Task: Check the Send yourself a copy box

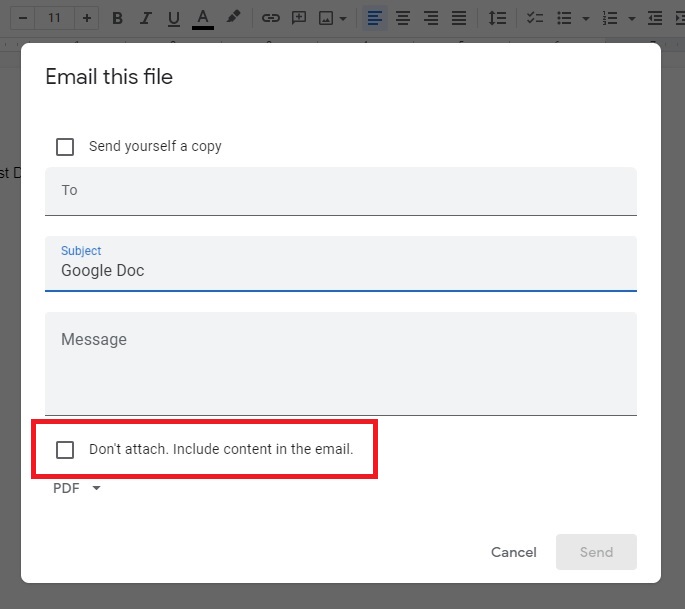Action: (65, 147)
